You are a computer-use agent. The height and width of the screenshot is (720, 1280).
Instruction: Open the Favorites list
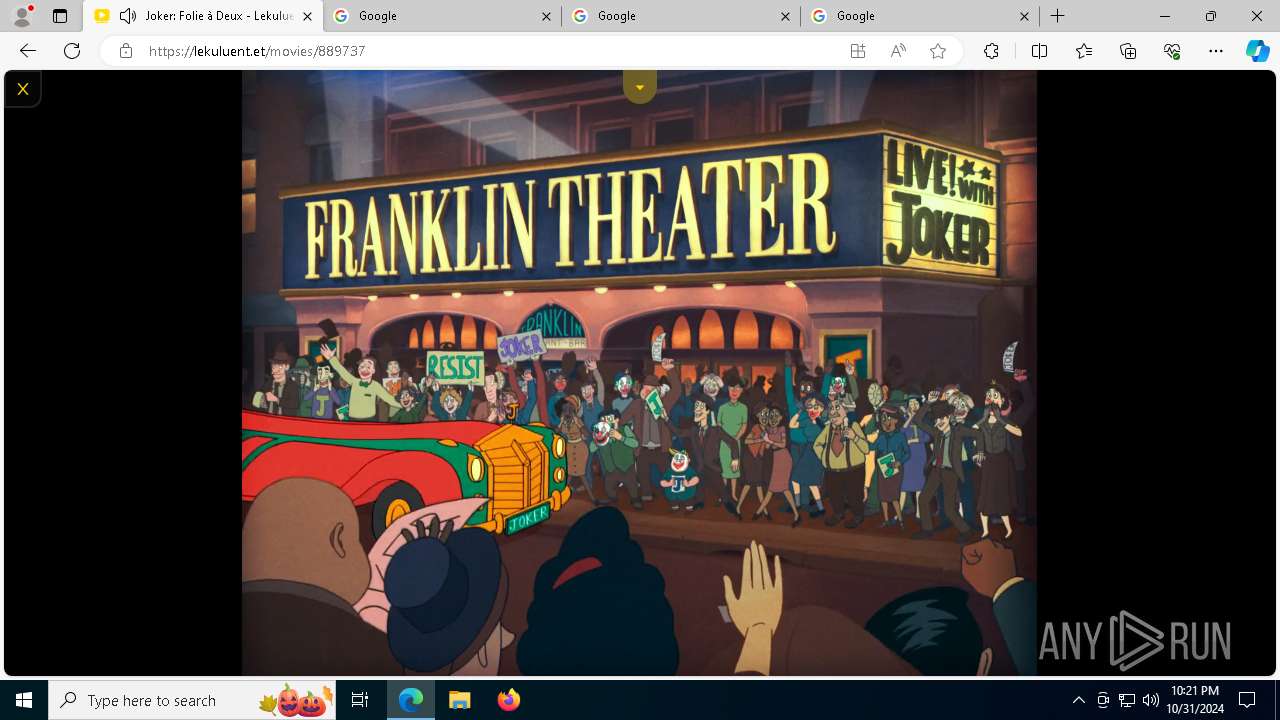pos(1084,51)
